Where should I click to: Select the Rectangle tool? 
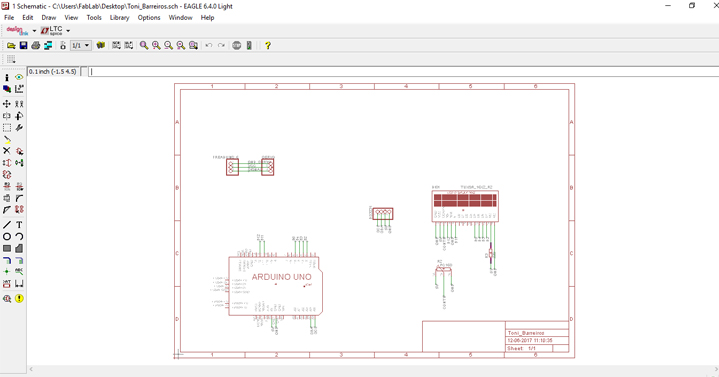7,249
